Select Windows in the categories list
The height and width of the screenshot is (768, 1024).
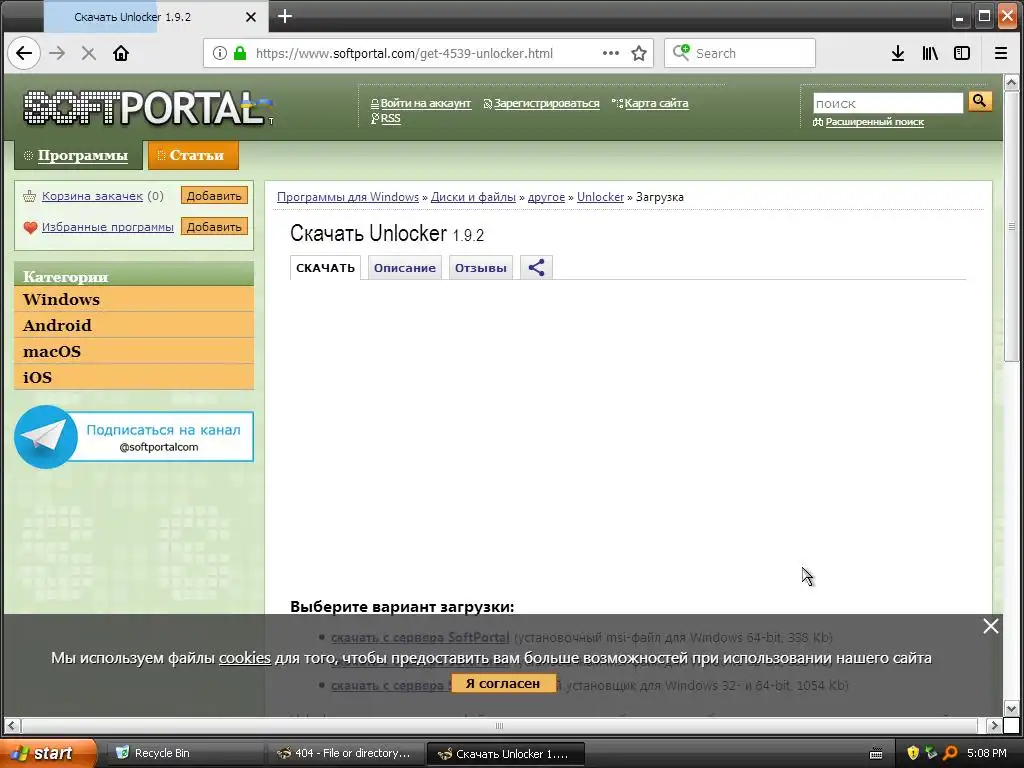click(134, 299)
